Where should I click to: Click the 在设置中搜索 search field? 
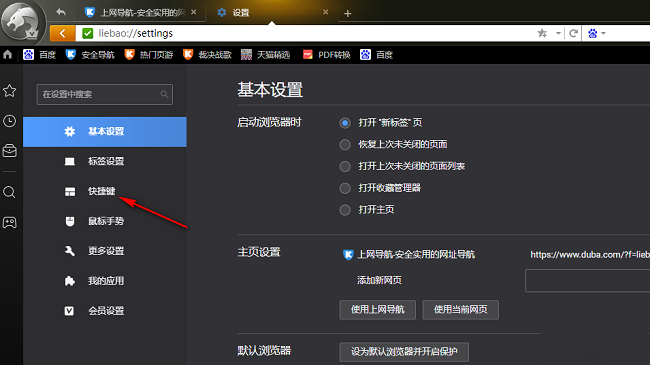[x=104, y=94]
